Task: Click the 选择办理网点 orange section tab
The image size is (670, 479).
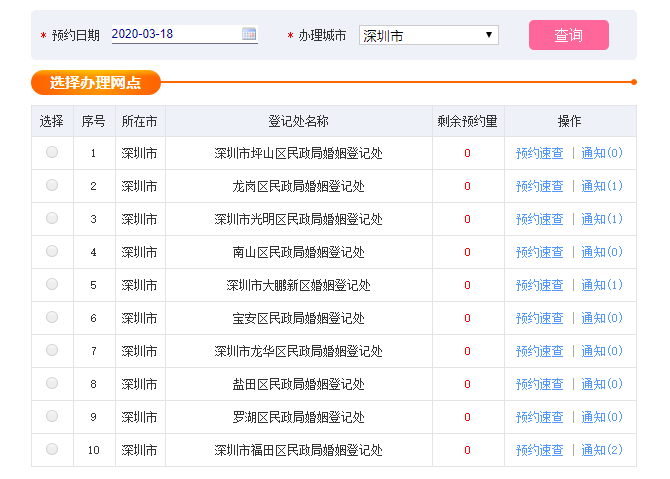Action: tap(95, 82)
